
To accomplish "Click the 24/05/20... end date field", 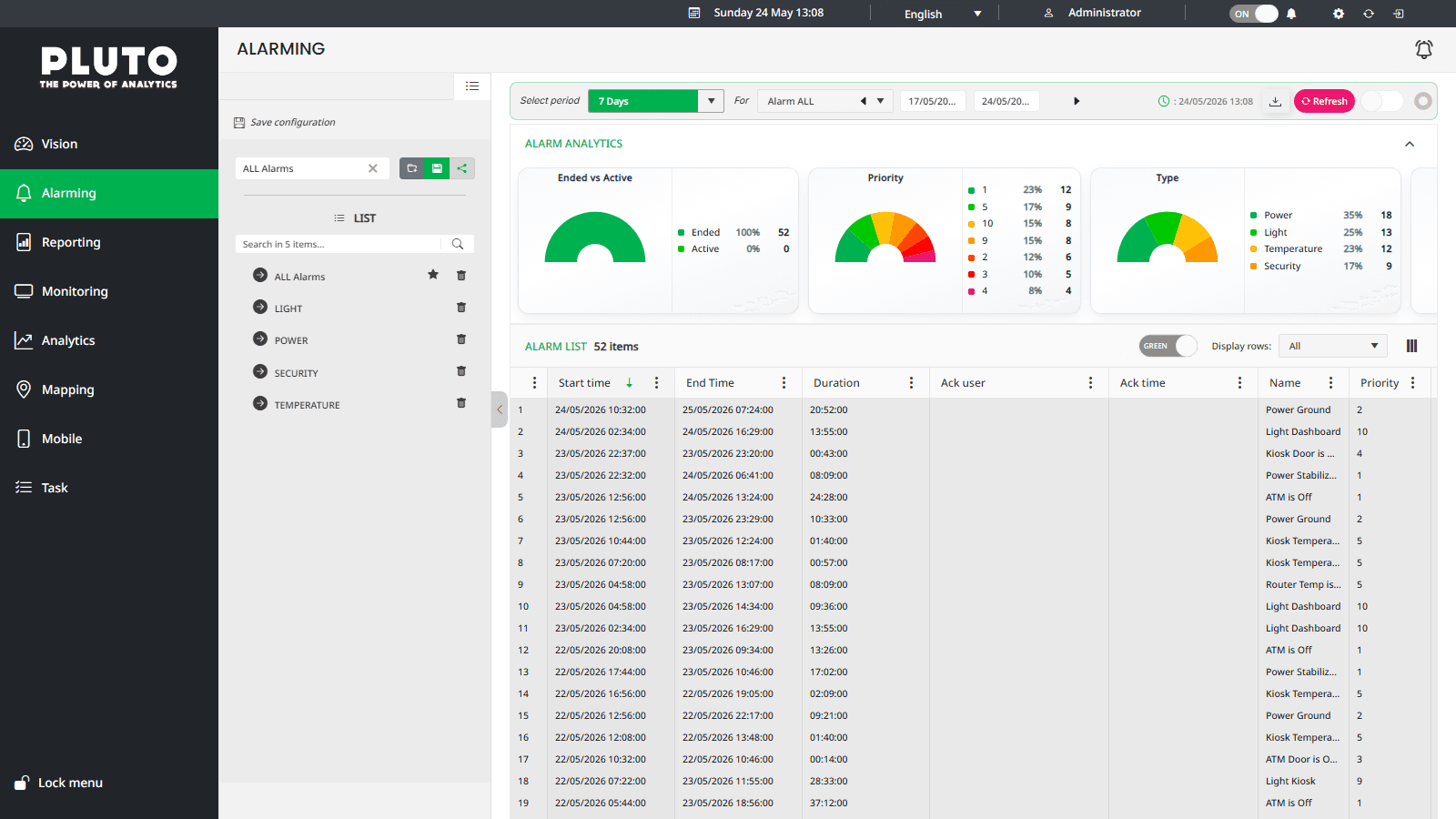I will [x=1006, y=101].
